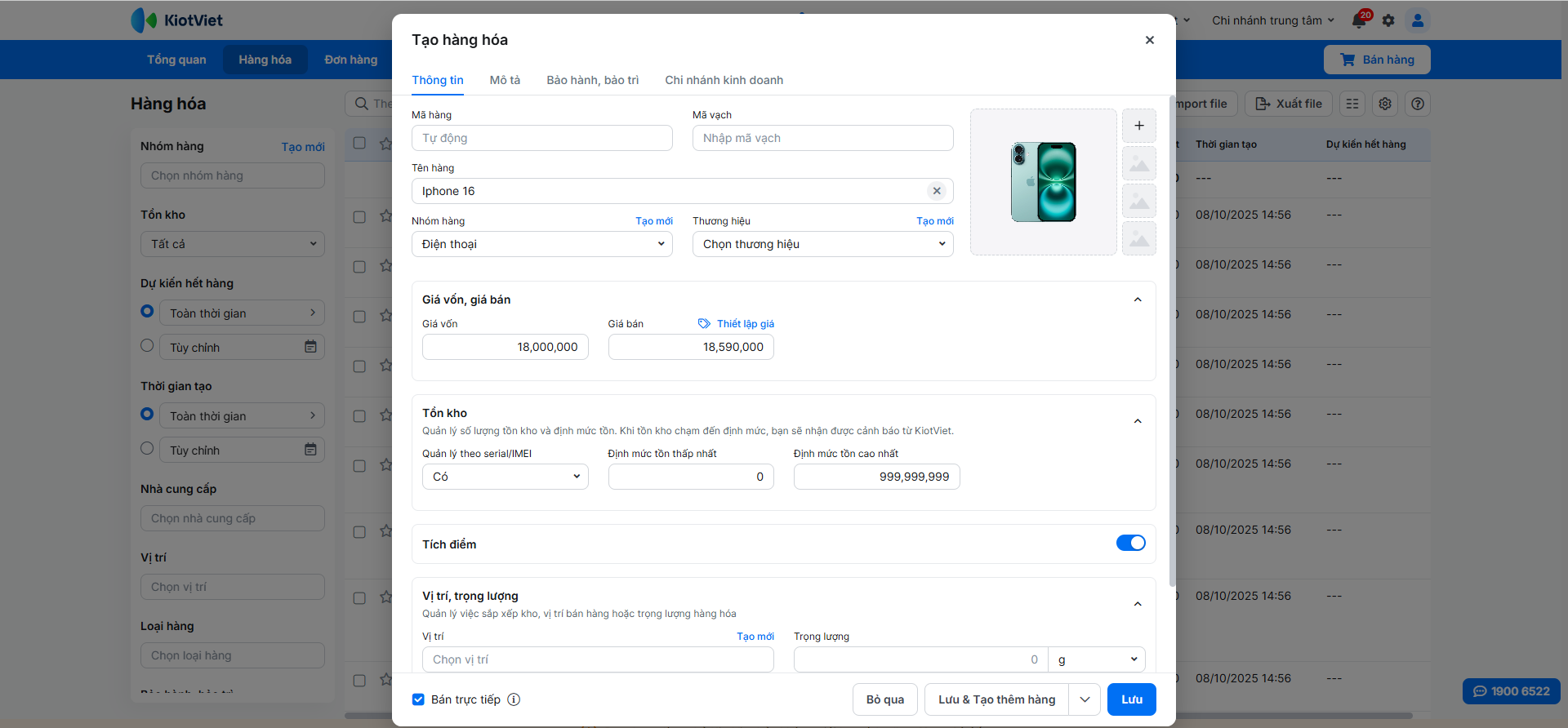Click the Thiết lập giá price tag icon
The height and width of the screenshot is (728, 1568).
(x=704, y=324)
